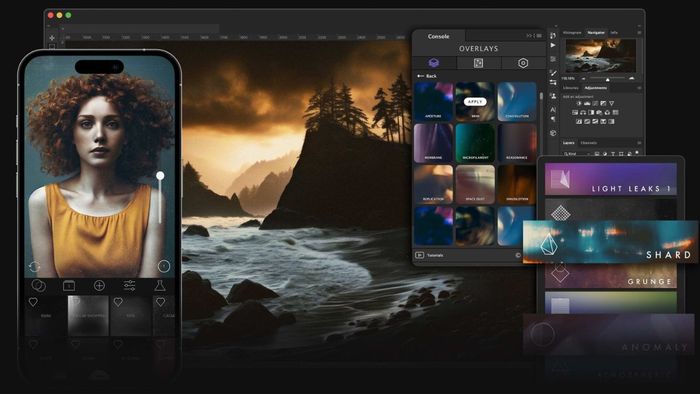Tap the phone overlapping circles blend icon
This screenshot has height=394, width=700.
pyautogui.click(x=38, y=285)
